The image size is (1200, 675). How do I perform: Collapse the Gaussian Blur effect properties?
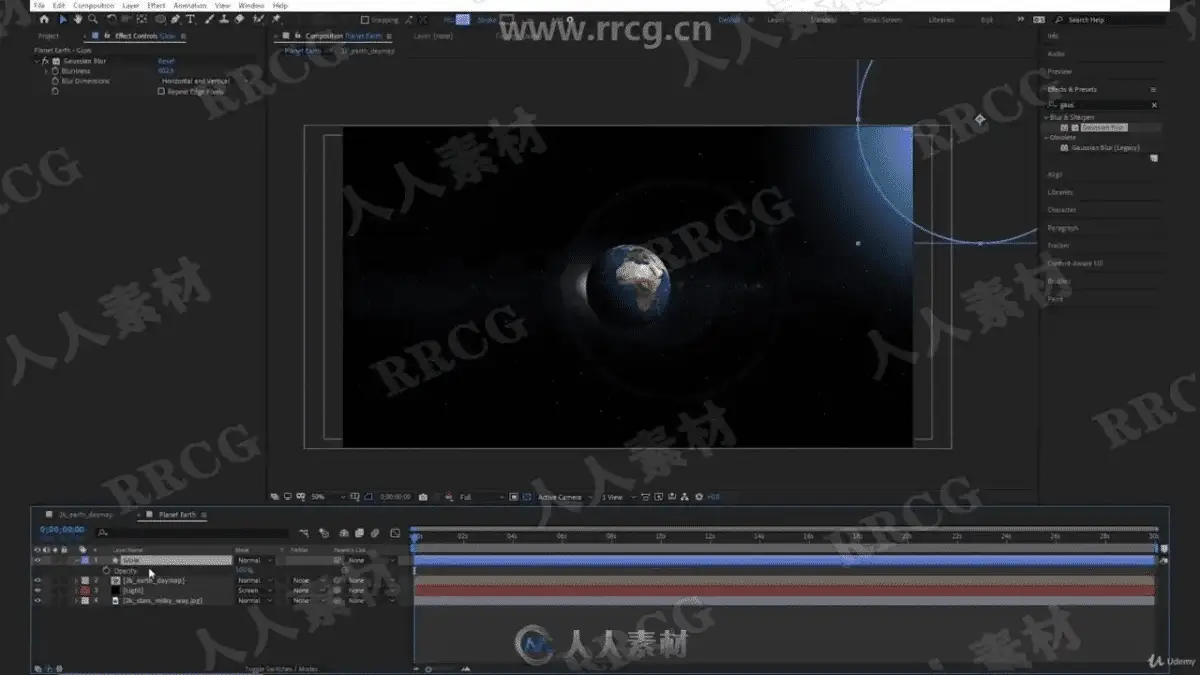tap(37, 61)
